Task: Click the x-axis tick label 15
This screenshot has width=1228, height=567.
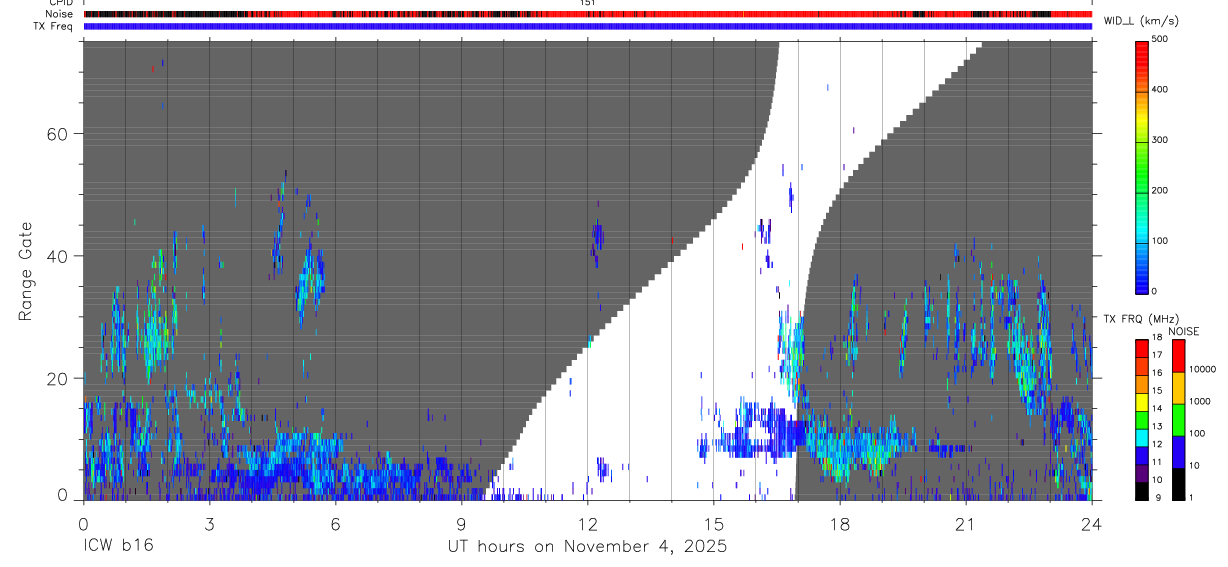Action: [x=713, y=523]
